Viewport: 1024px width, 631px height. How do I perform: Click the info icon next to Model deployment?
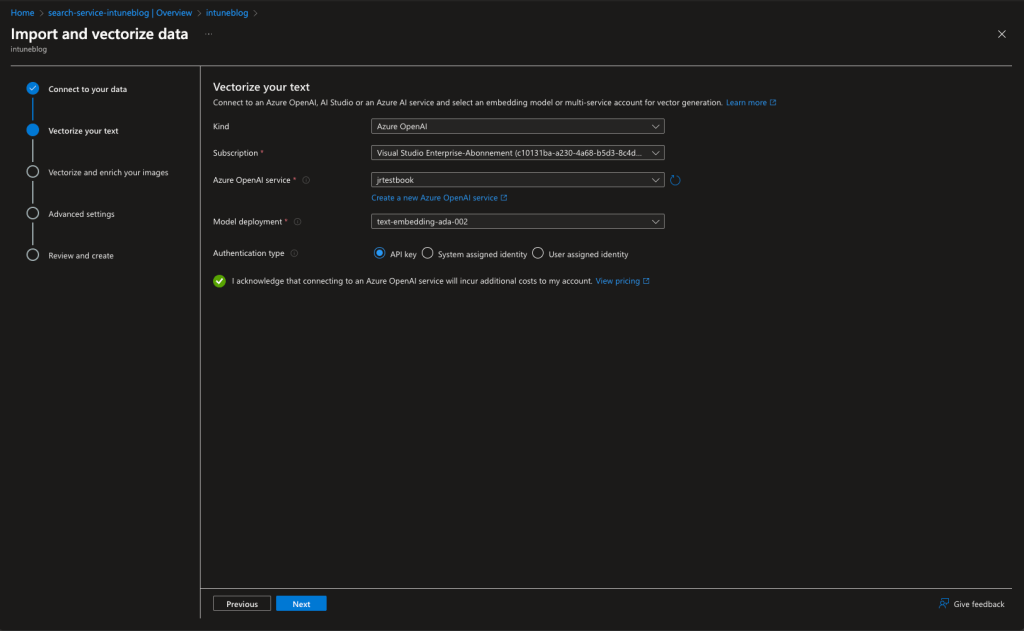298,222
